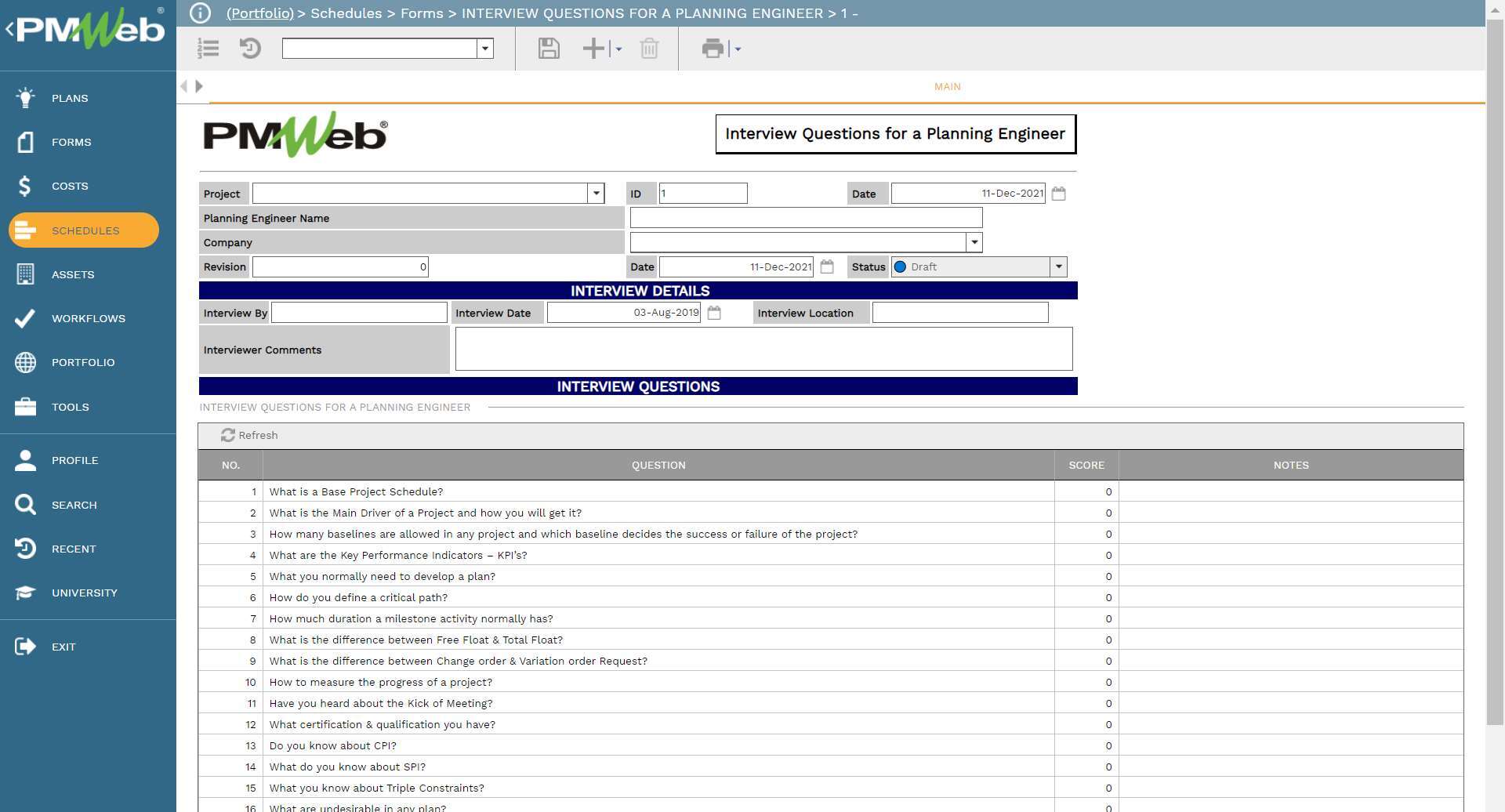Click inside the ID input field
Screen dimensions: 1505x812
(x=702, y=193)
